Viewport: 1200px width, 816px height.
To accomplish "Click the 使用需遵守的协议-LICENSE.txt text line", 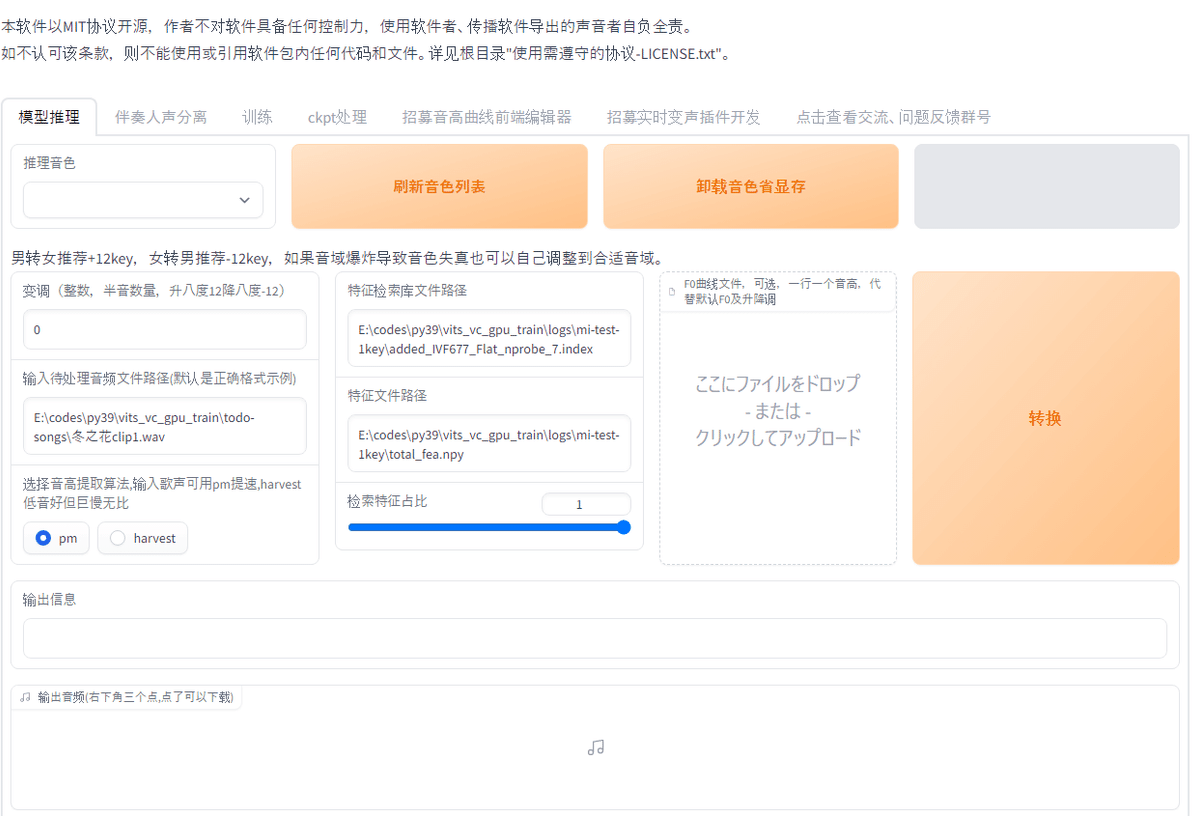I will click(x=366, y=53).
